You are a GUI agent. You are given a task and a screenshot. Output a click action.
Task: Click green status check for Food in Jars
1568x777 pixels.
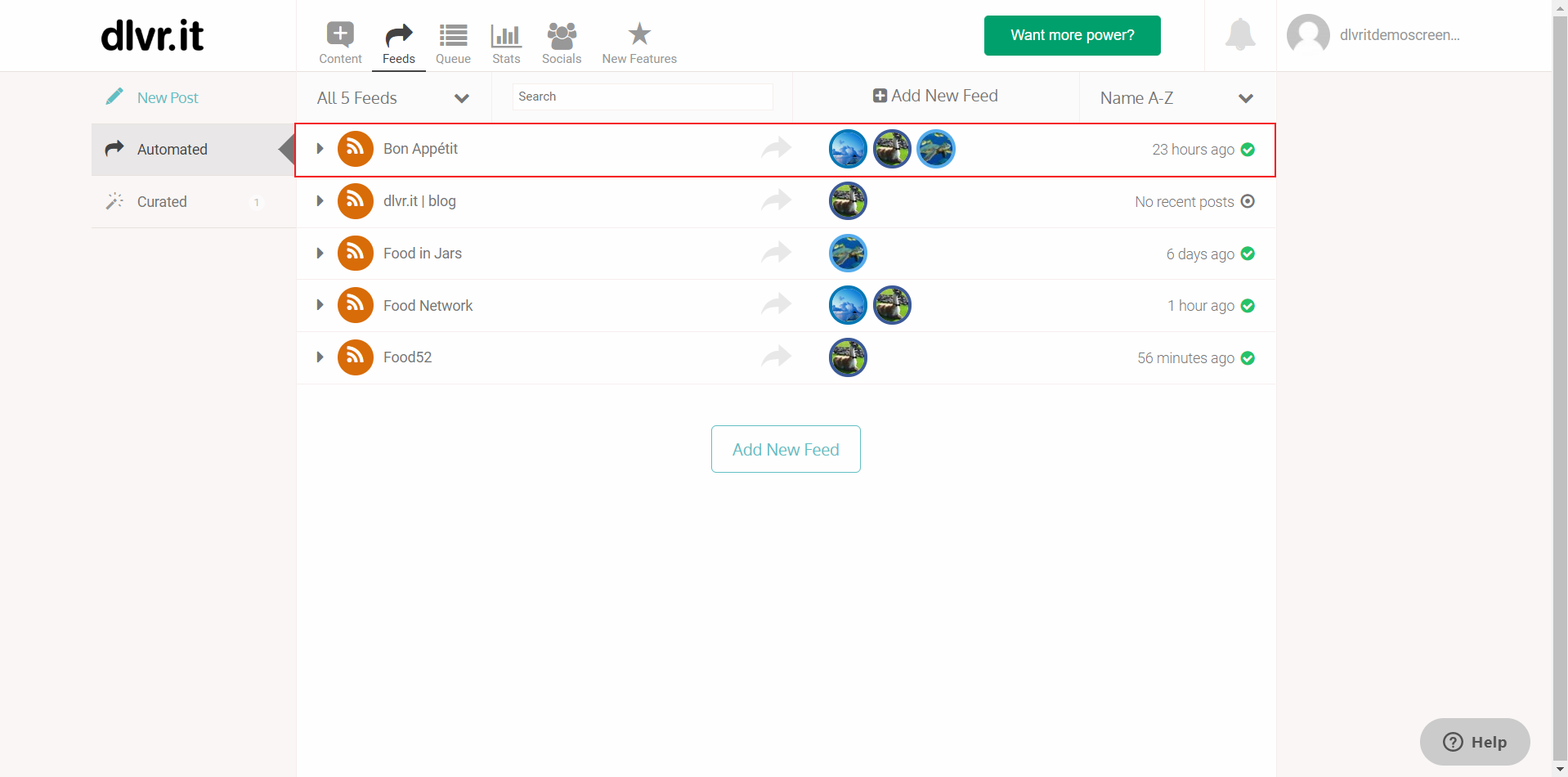1248,254
